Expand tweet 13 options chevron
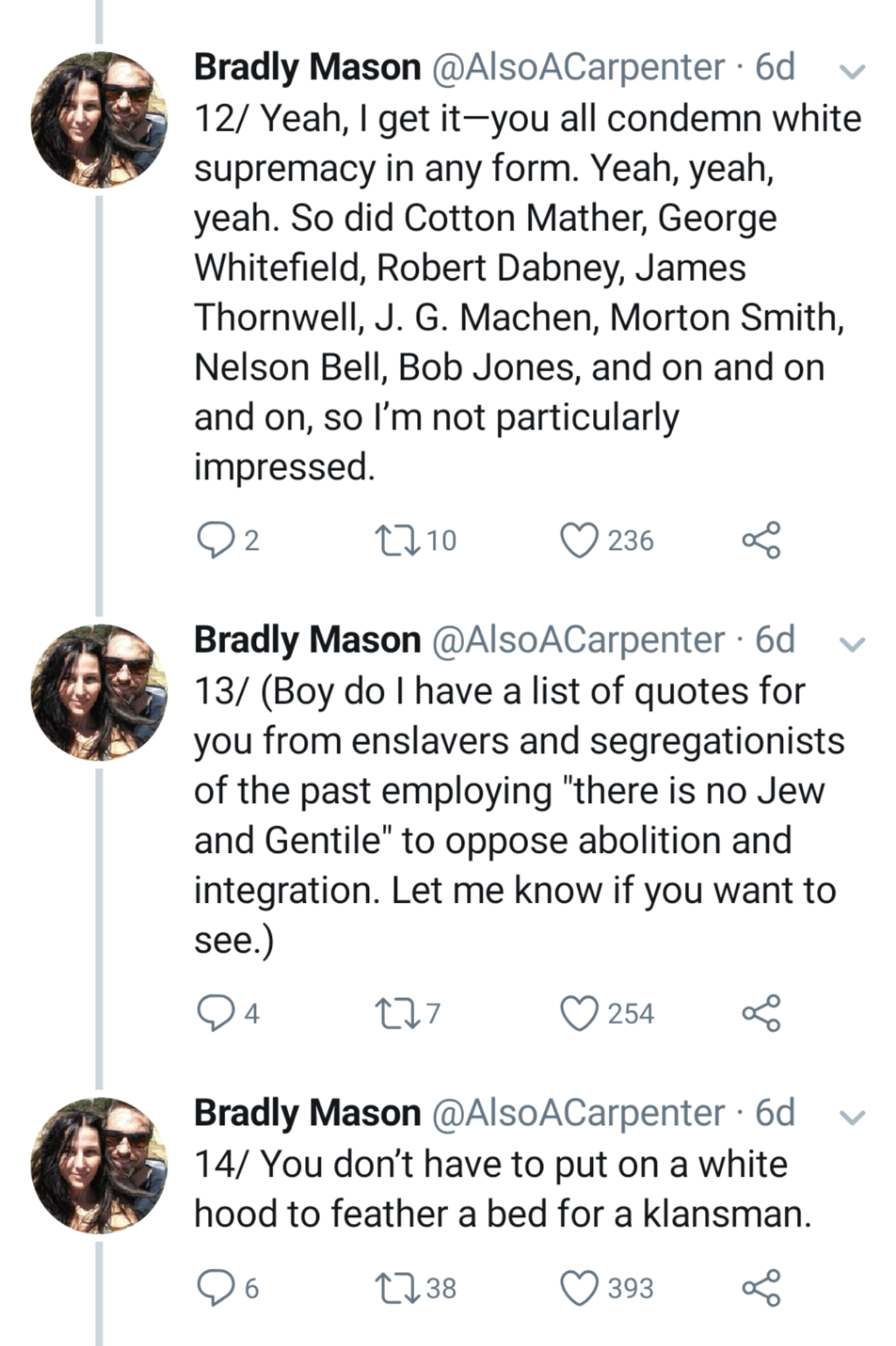896x1346 pixels. (x=852, y=645)
